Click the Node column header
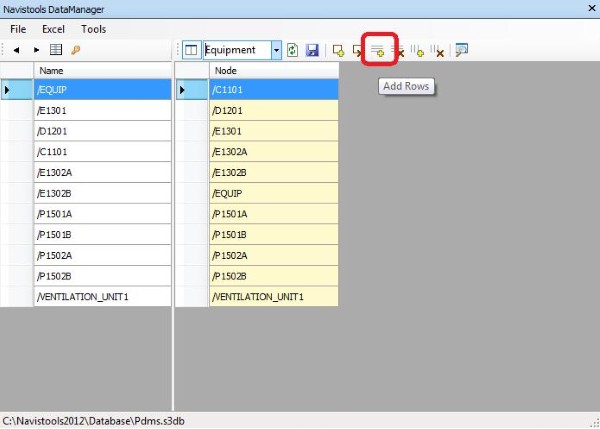Viewport: 600px width, 429px height. tap(272, 71)
